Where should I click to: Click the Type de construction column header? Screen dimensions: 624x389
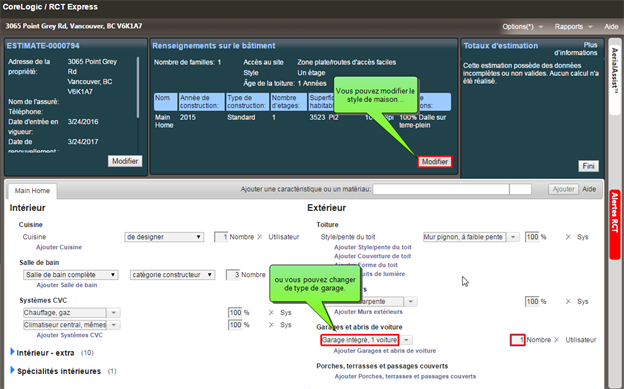tap(248, 102)
